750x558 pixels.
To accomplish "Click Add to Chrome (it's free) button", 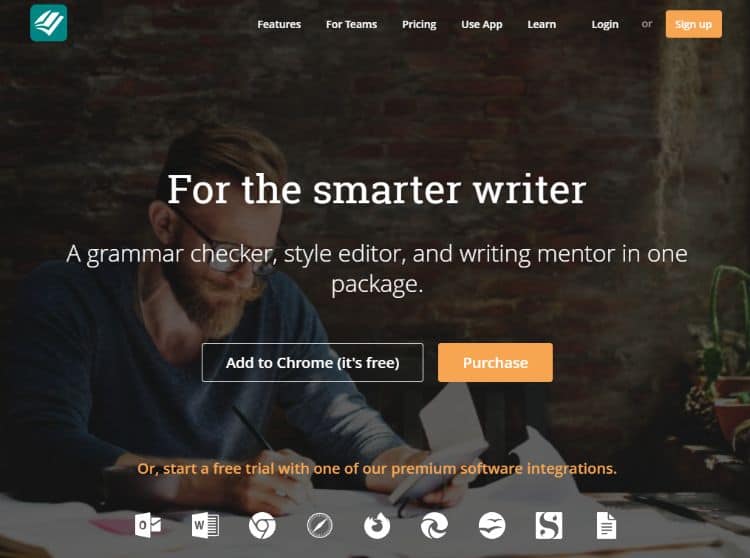I will 313,362.
